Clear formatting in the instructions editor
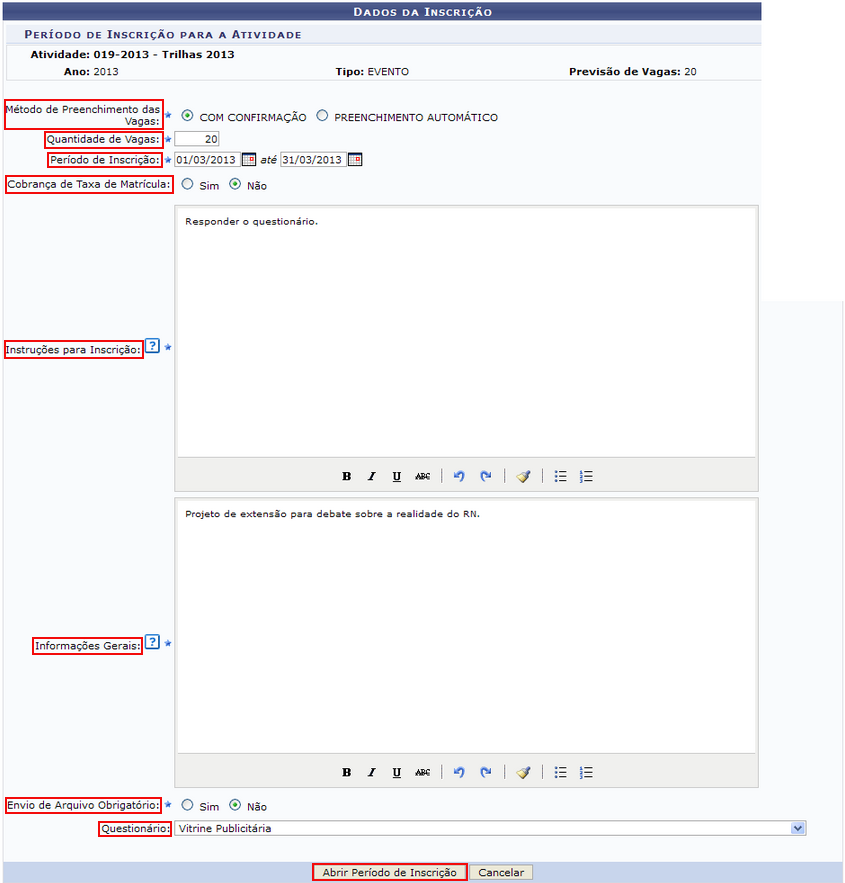Image resolution: width=845 pixels, height=883 pixels. (523, 476)
